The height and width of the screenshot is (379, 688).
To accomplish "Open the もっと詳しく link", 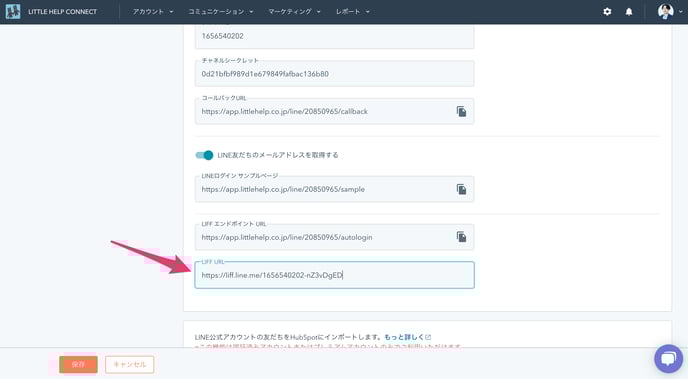I will point(404,337).
